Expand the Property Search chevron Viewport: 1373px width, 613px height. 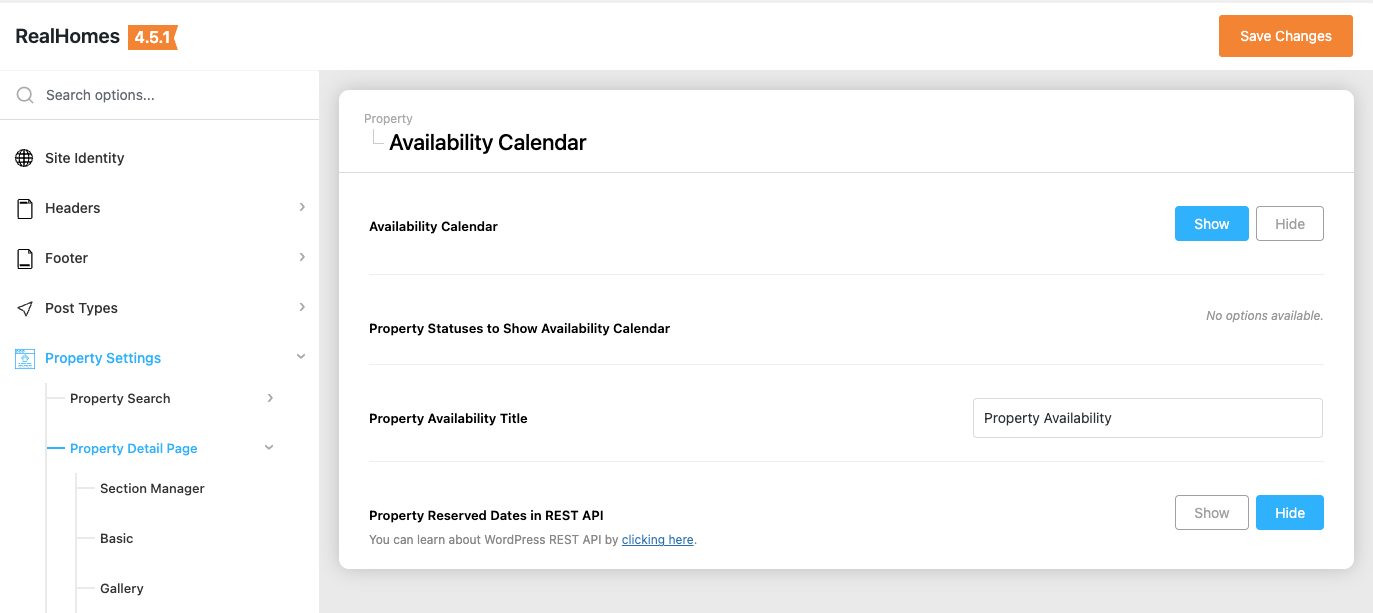(270, 398)
